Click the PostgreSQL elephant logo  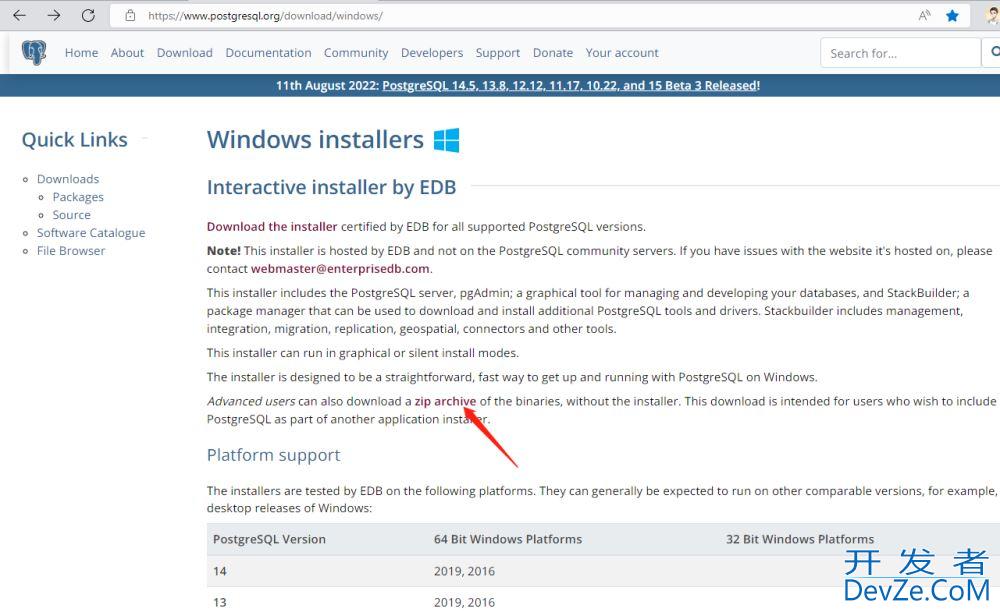34,52
